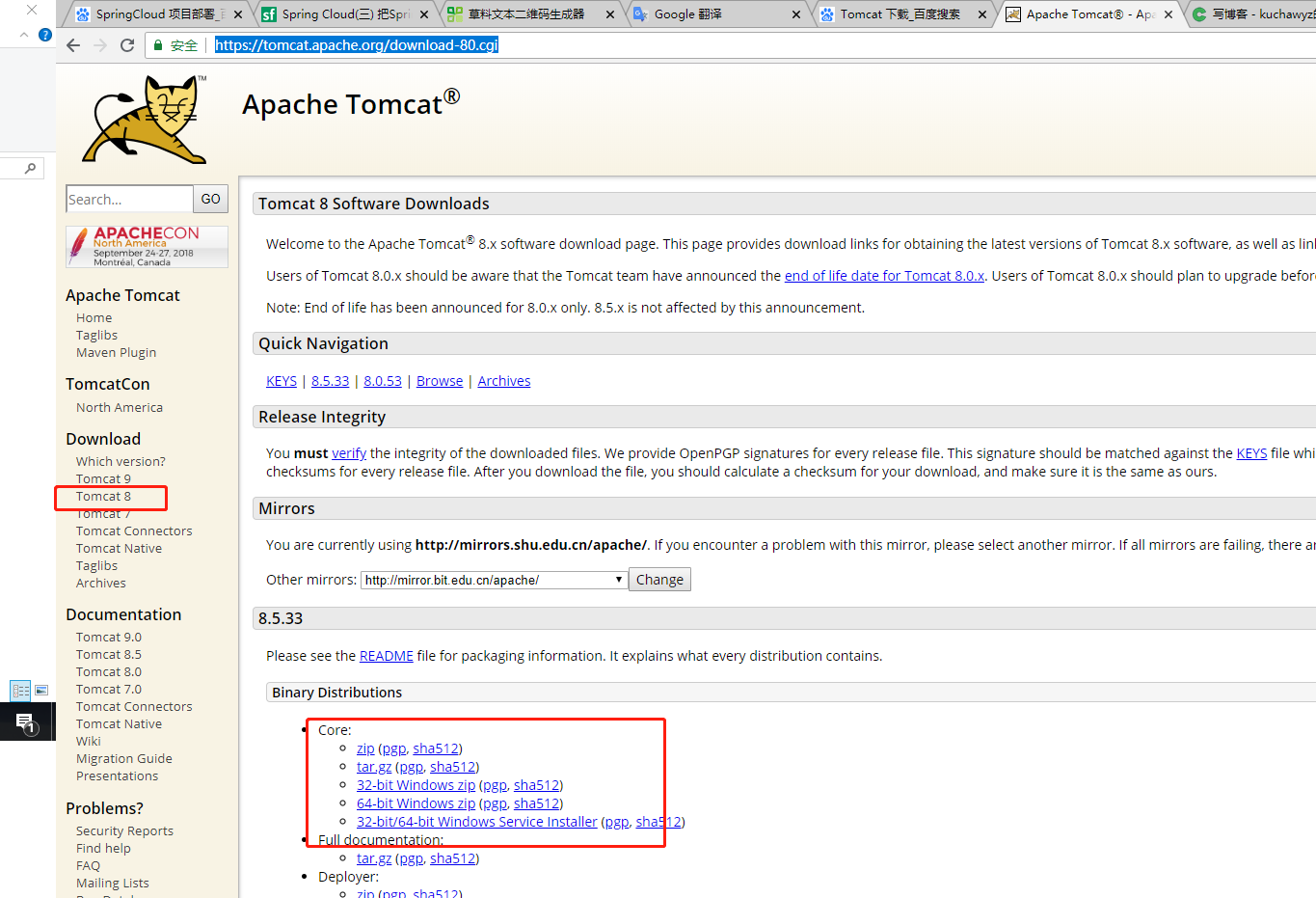Switch to 写博客 tab
Image resolution: width=1316 pixels, height=898 pixels.
click(x=1253, y=14)
